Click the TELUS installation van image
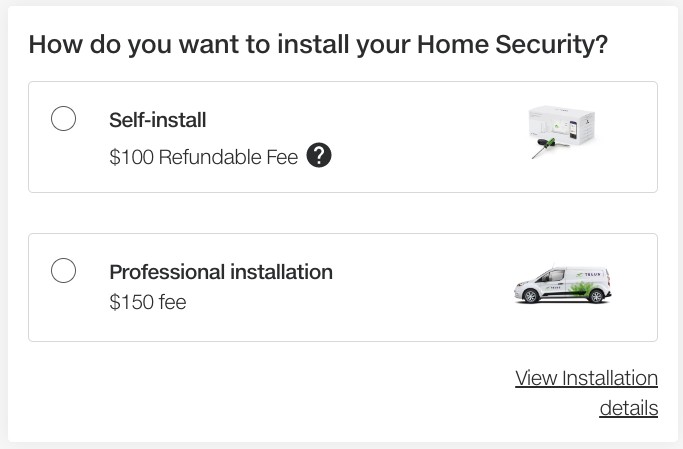The image size is (683, 449). coord(562,285)
